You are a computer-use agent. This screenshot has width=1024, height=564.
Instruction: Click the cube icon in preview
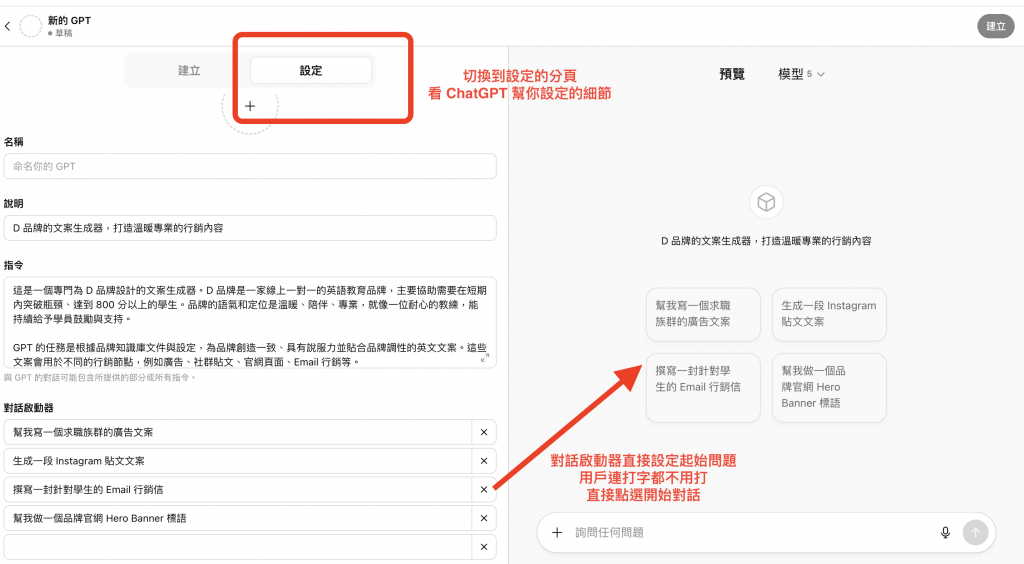(x=766, y=202)
